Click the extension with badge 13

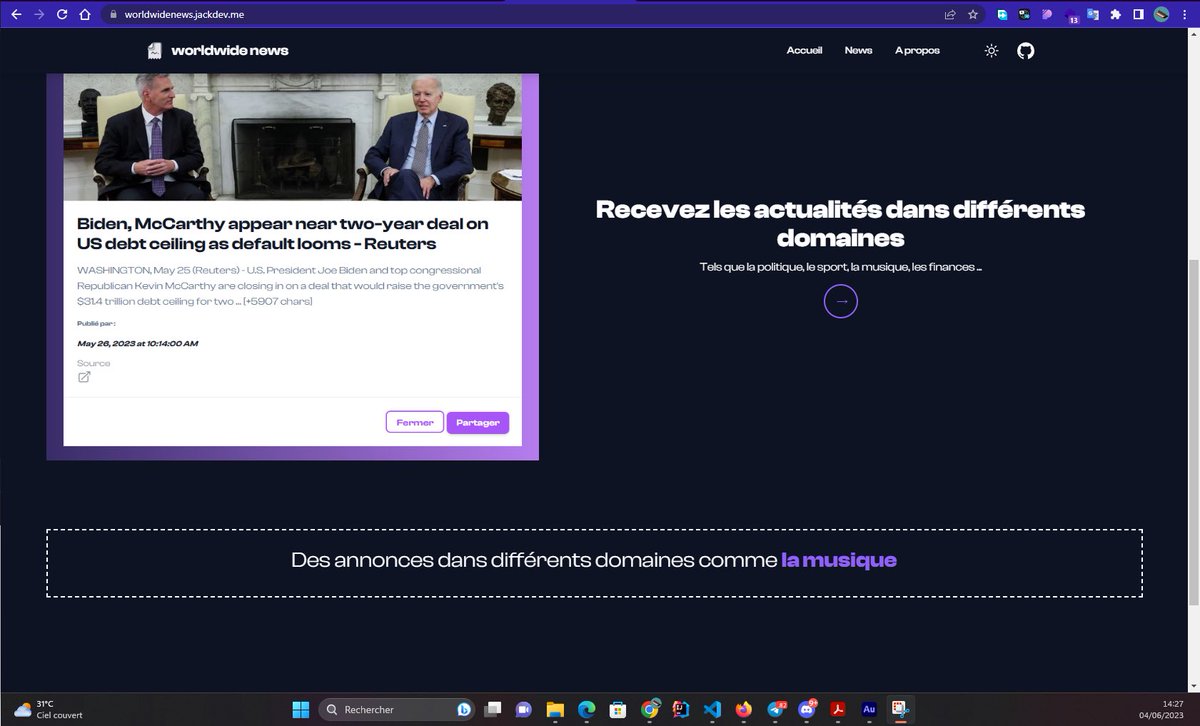coord(1070,16)
